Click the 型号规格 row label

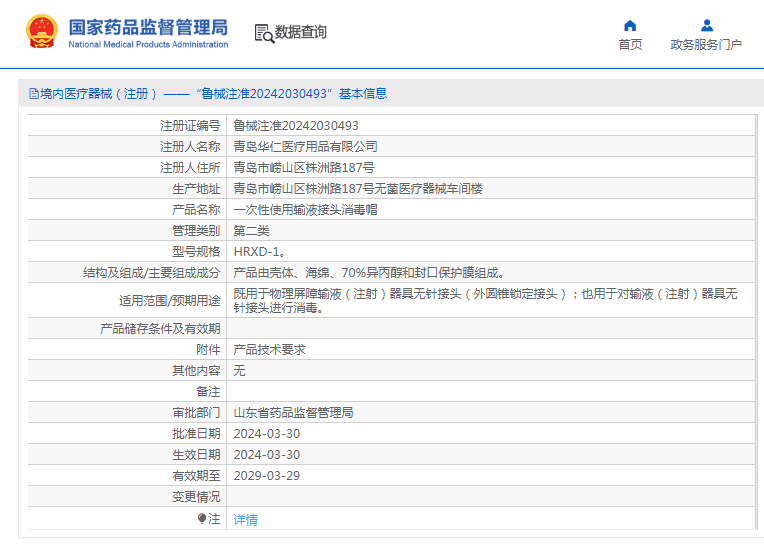pyautogui.click(x=196, y=251)
